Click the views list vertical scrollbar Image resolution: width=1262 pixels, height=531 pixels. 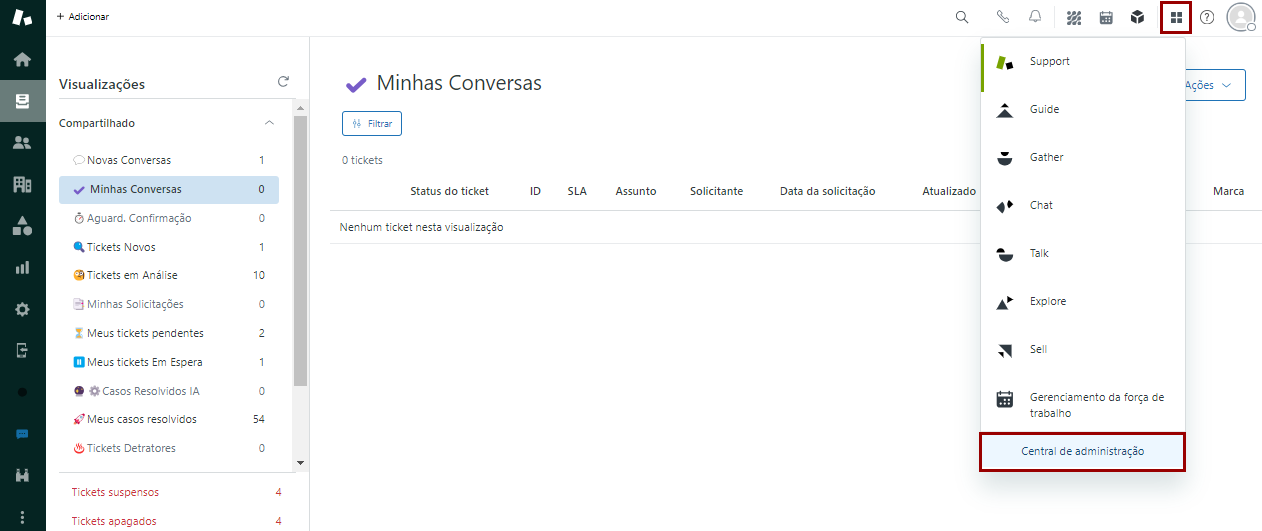coord(300,250)
